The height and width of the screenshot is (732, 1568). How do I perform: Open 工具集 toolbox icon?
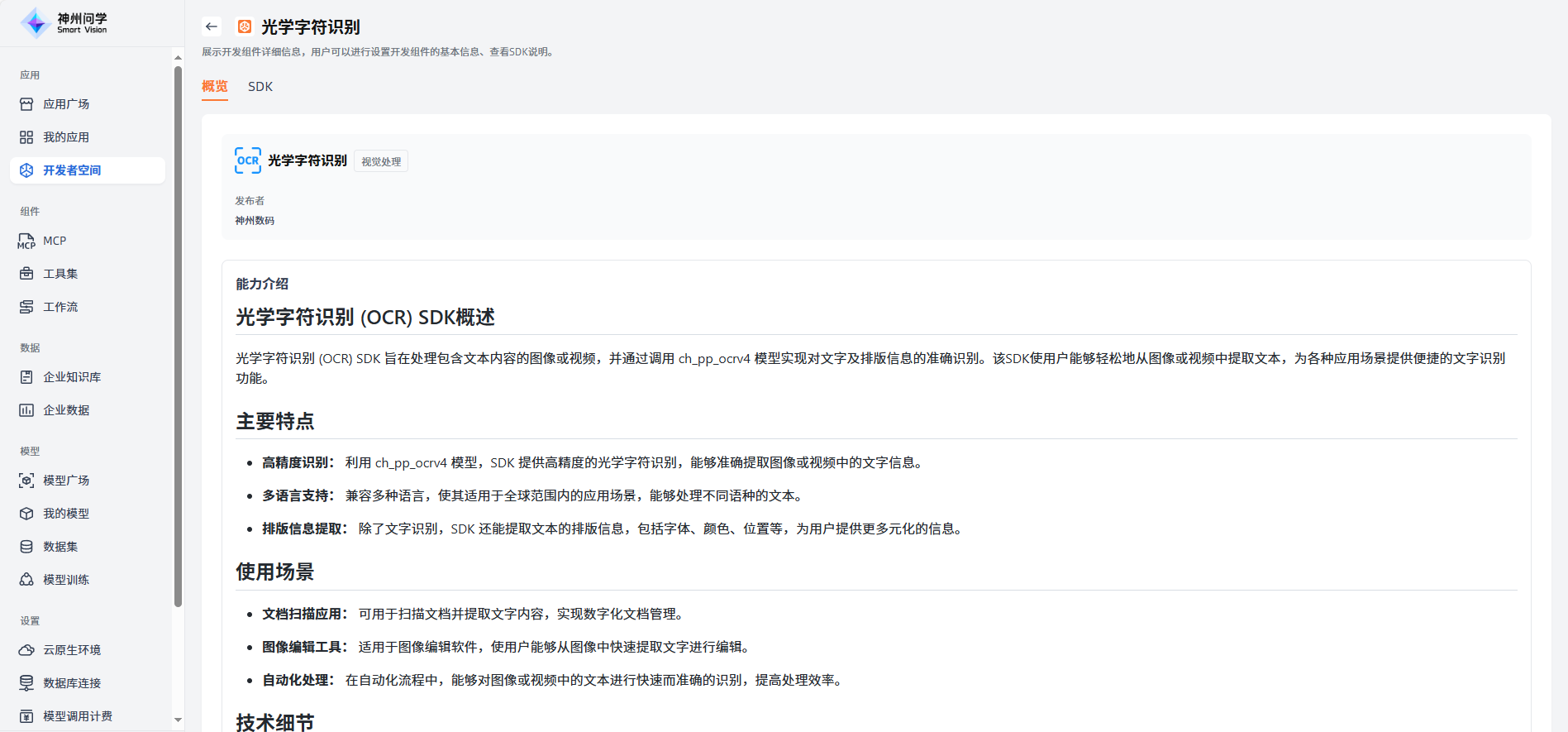tap(26, 274)
